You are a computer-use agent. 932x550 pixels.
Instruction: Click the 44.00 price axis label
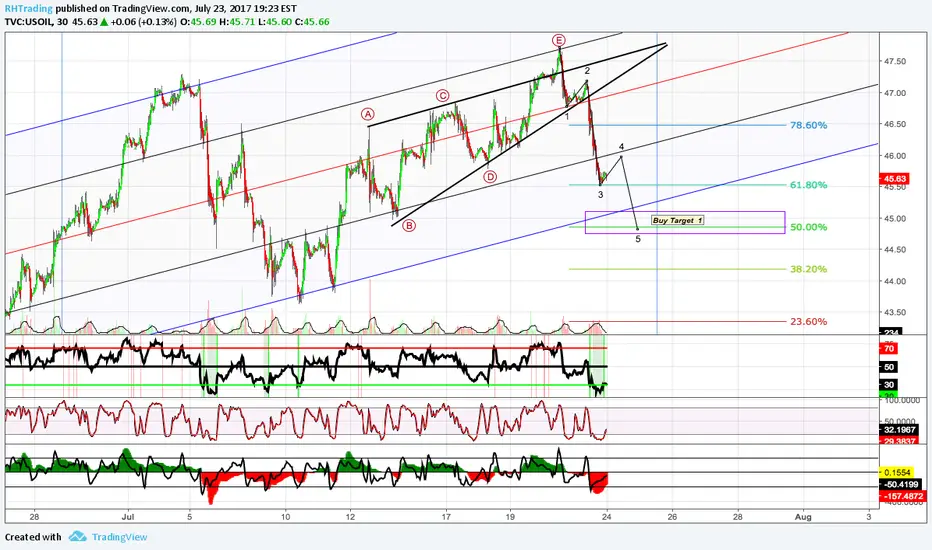895,281
